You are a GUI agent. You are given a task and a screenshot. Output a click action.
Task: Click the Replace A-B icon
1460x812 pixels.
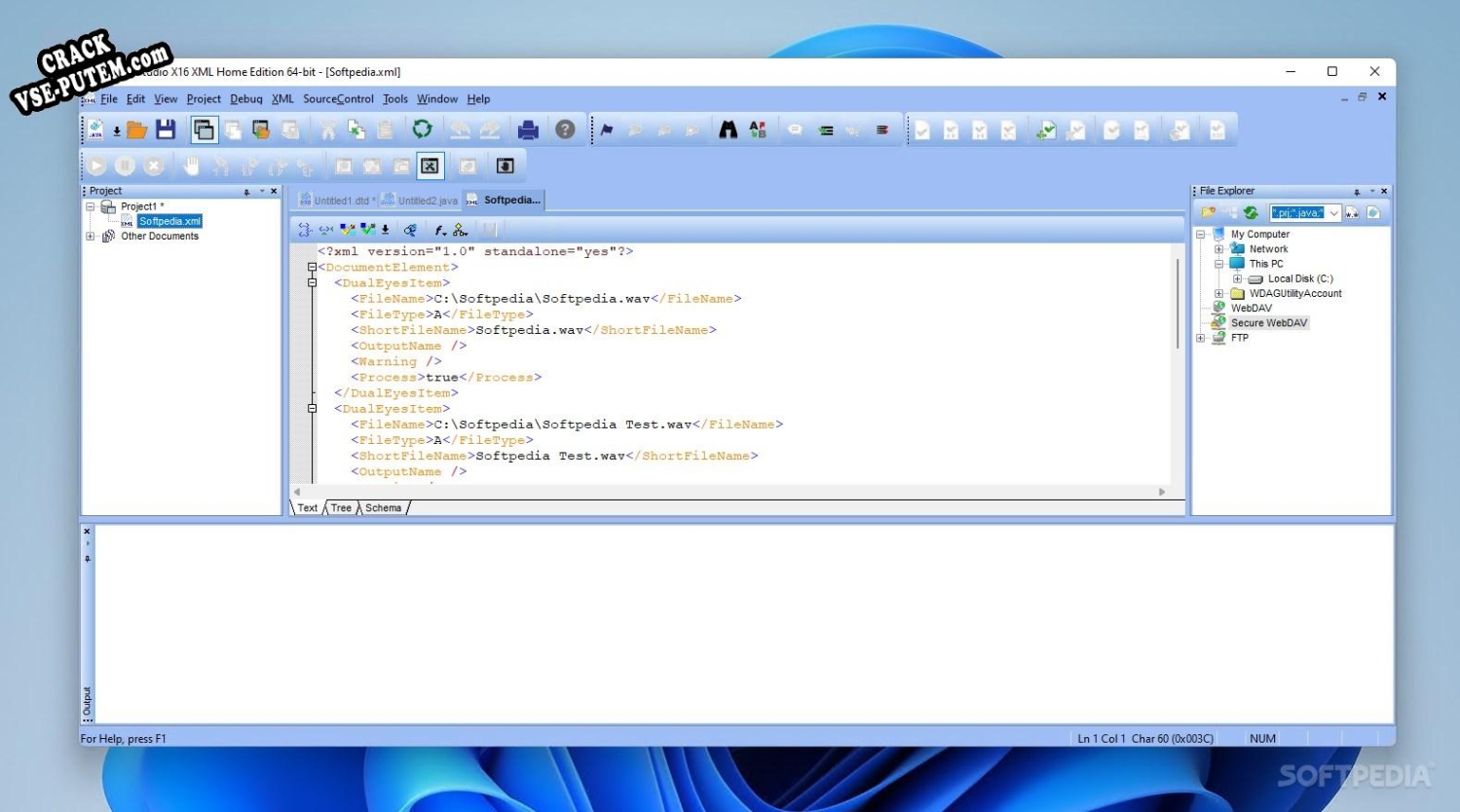pos(757,129)
